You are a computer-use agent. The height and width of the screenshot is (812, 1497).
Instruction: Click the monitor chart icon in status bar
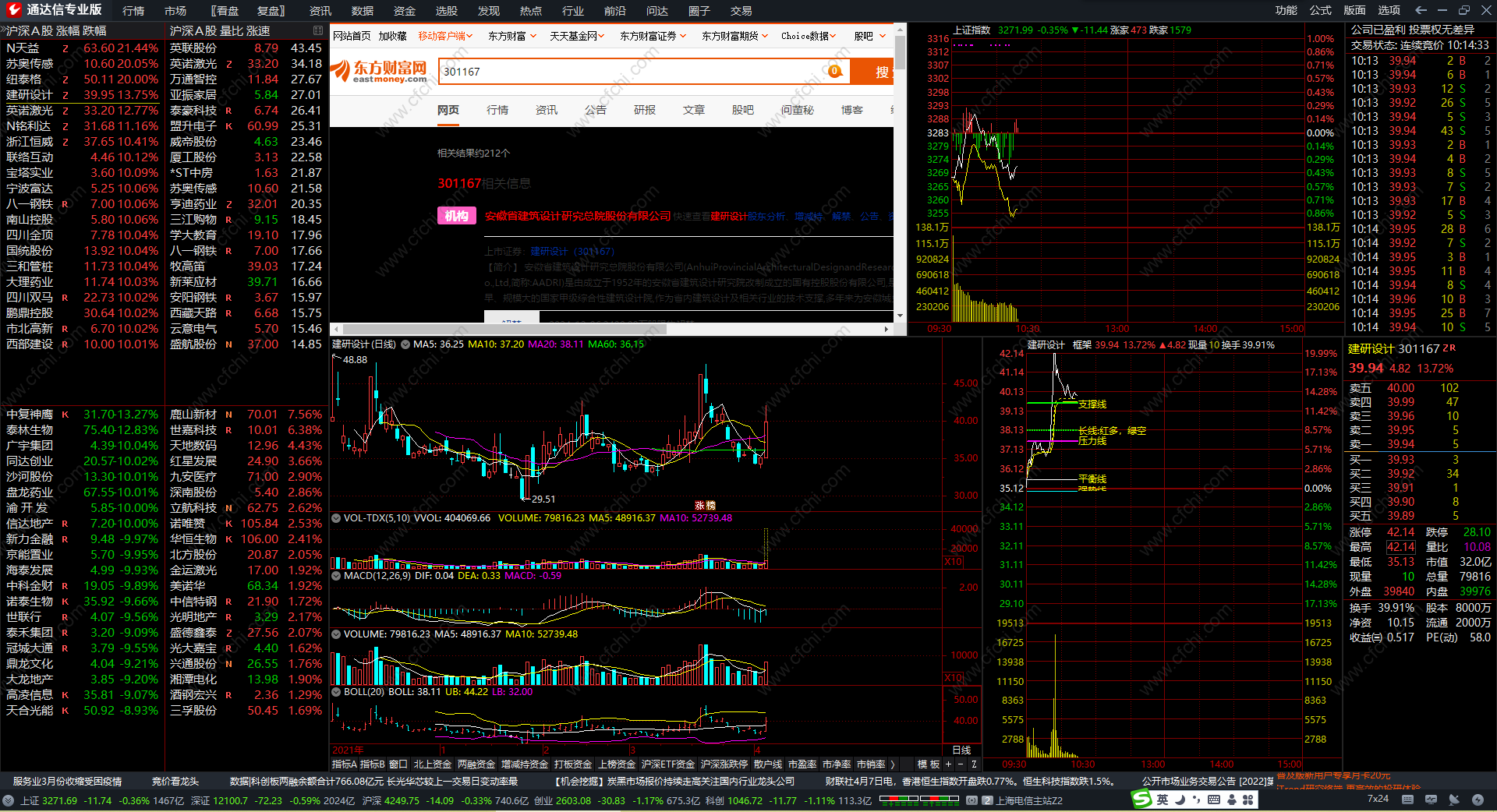[x=1431, y=800]
